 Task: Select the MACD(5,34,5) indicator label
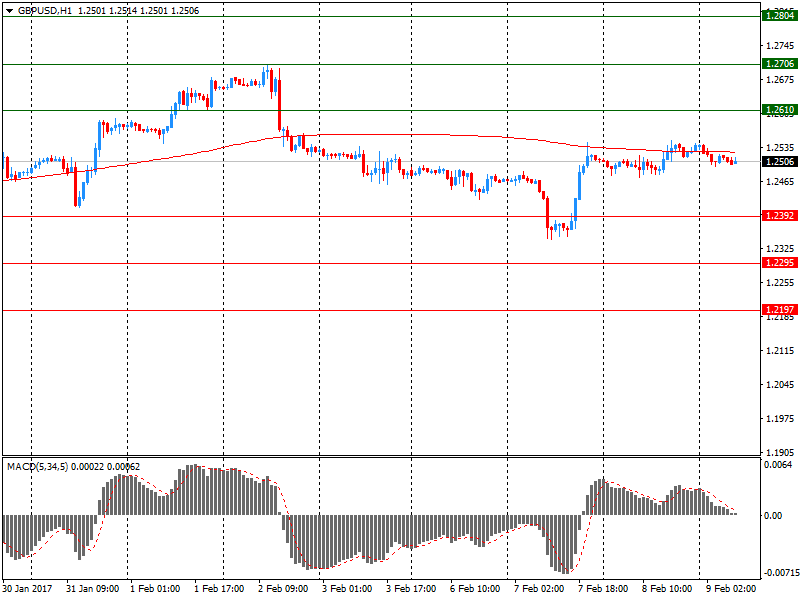pyautogui.click(x=37, y=466)
